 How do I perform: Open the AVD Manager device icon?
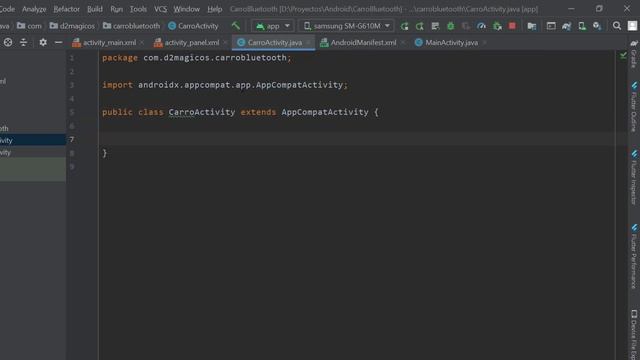(582, 26)
